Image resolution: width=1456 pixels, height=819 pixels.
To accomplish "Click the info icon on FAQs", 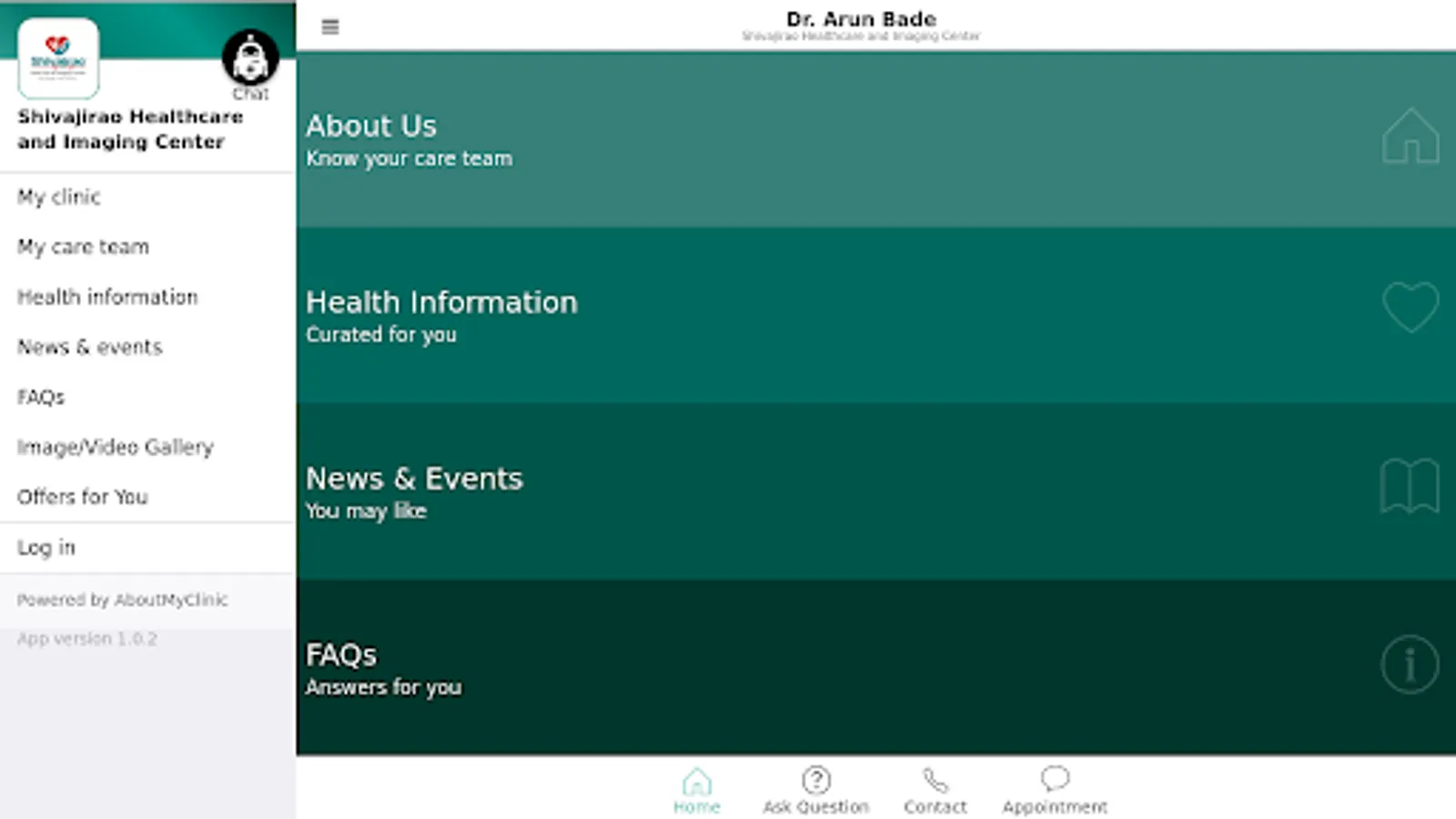I will 1410,664.
